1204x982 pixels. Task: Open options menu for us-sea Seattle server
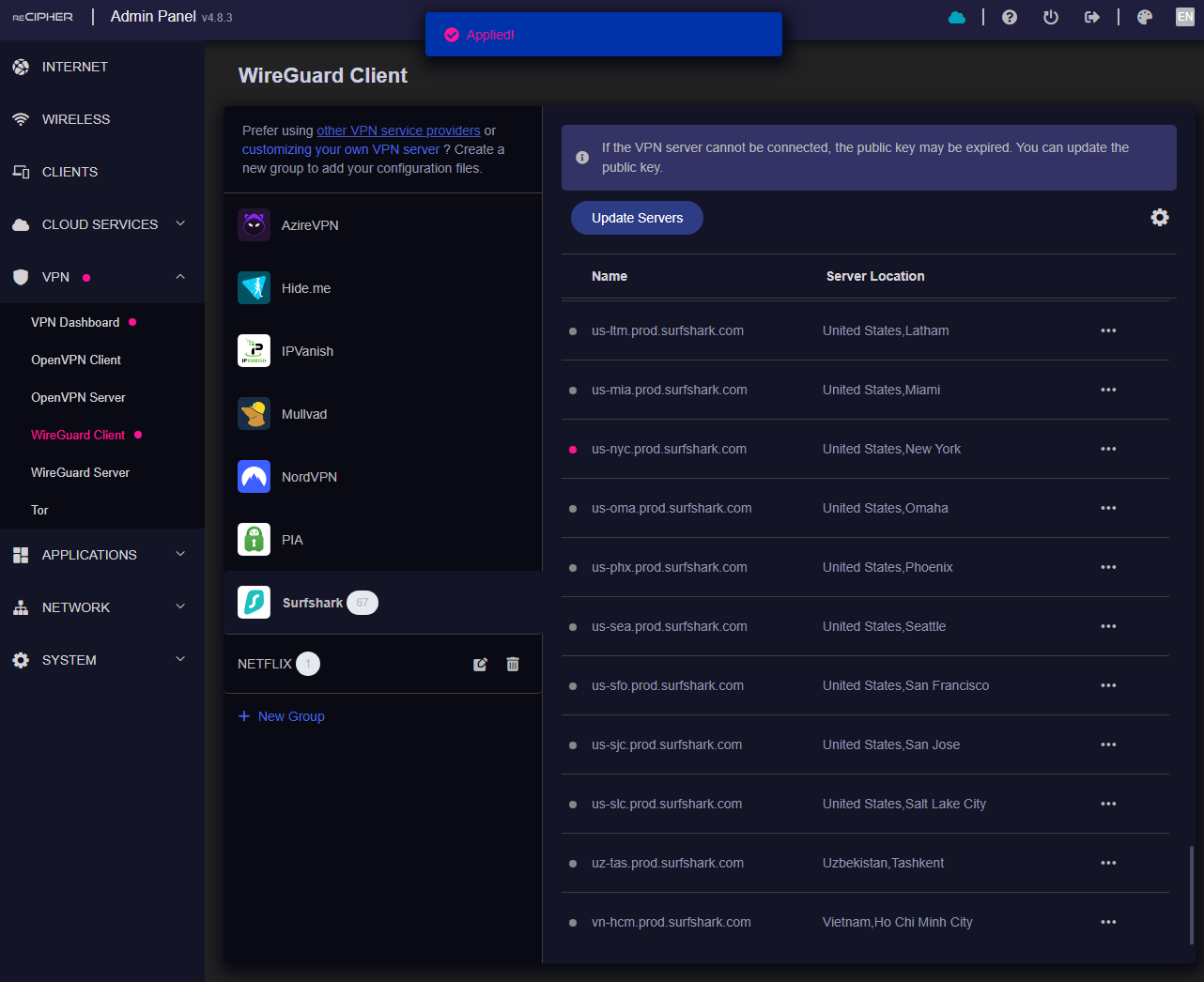pyautogui.click(x=1108, y=626)
